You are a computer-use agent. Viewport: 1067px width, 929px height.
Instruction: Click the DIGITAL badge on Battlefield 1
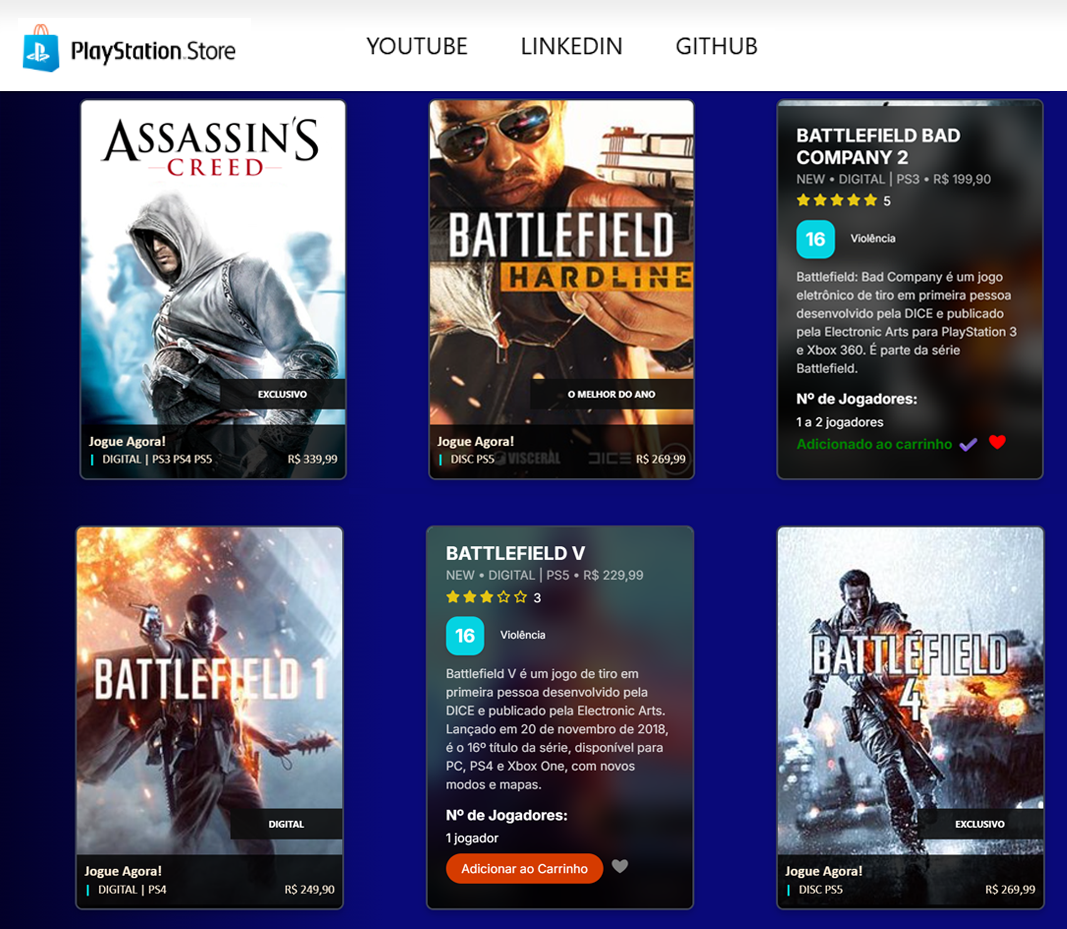[x=286, y=824]
